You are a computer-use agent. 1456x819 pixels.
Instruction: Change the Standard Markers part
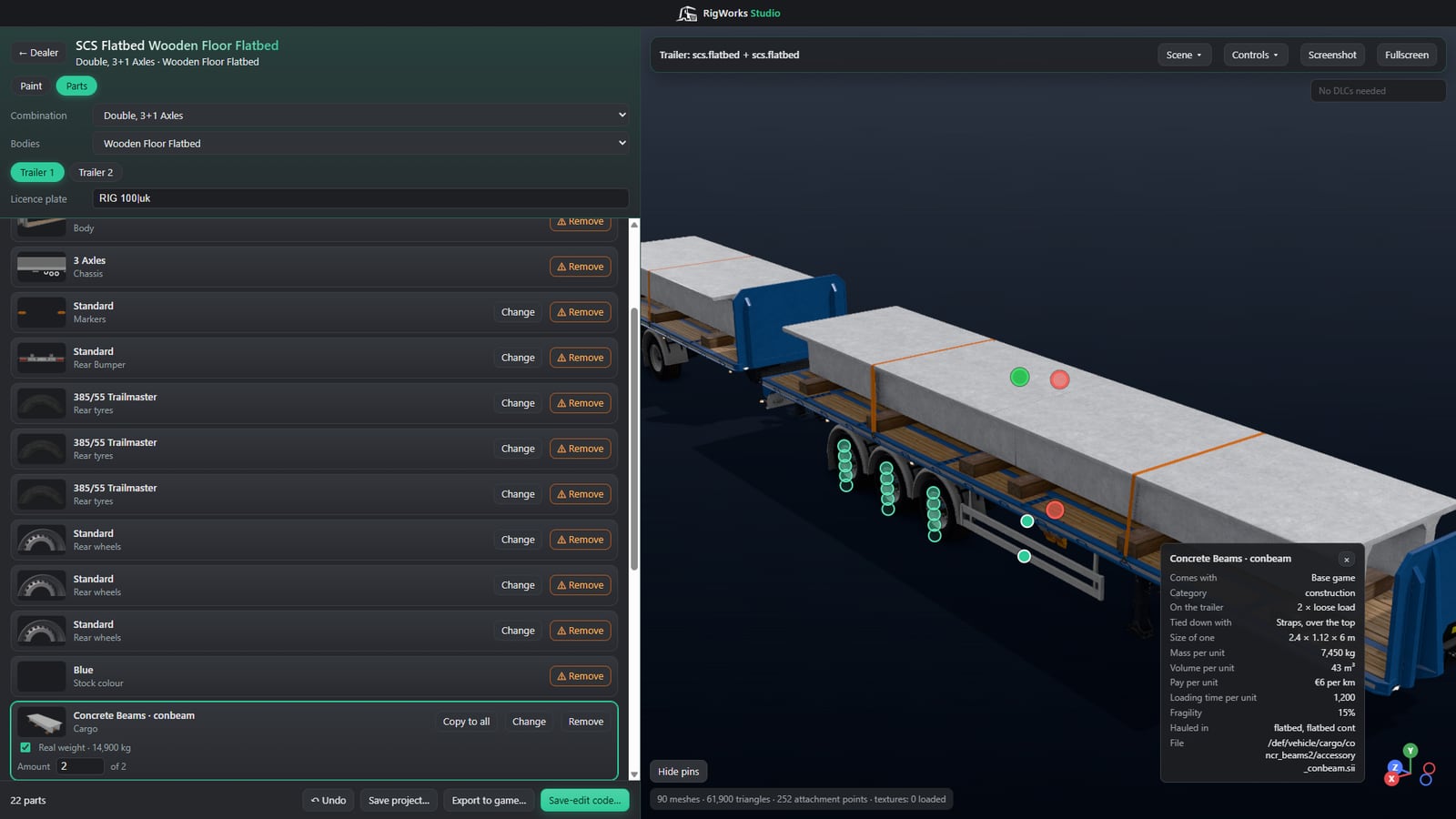pyautogui.click(x=518, y=312)
